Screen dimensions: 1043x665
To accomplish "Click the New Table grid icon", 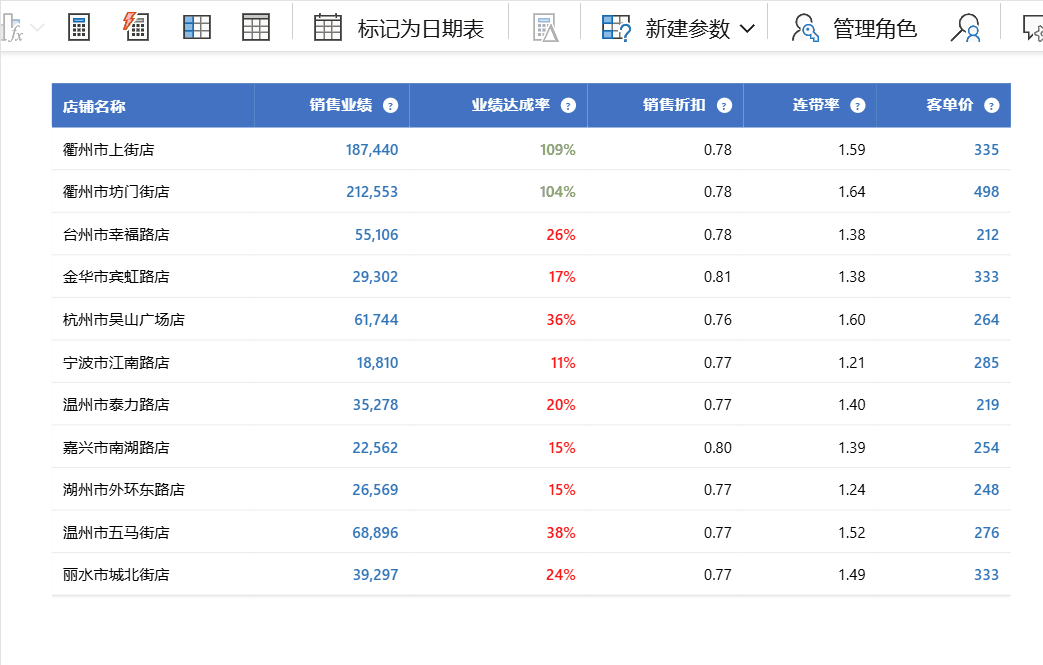I will point(256,27).
